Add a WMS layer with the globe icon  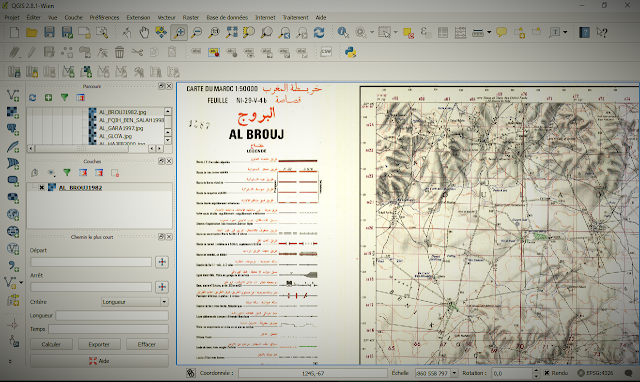13,214
